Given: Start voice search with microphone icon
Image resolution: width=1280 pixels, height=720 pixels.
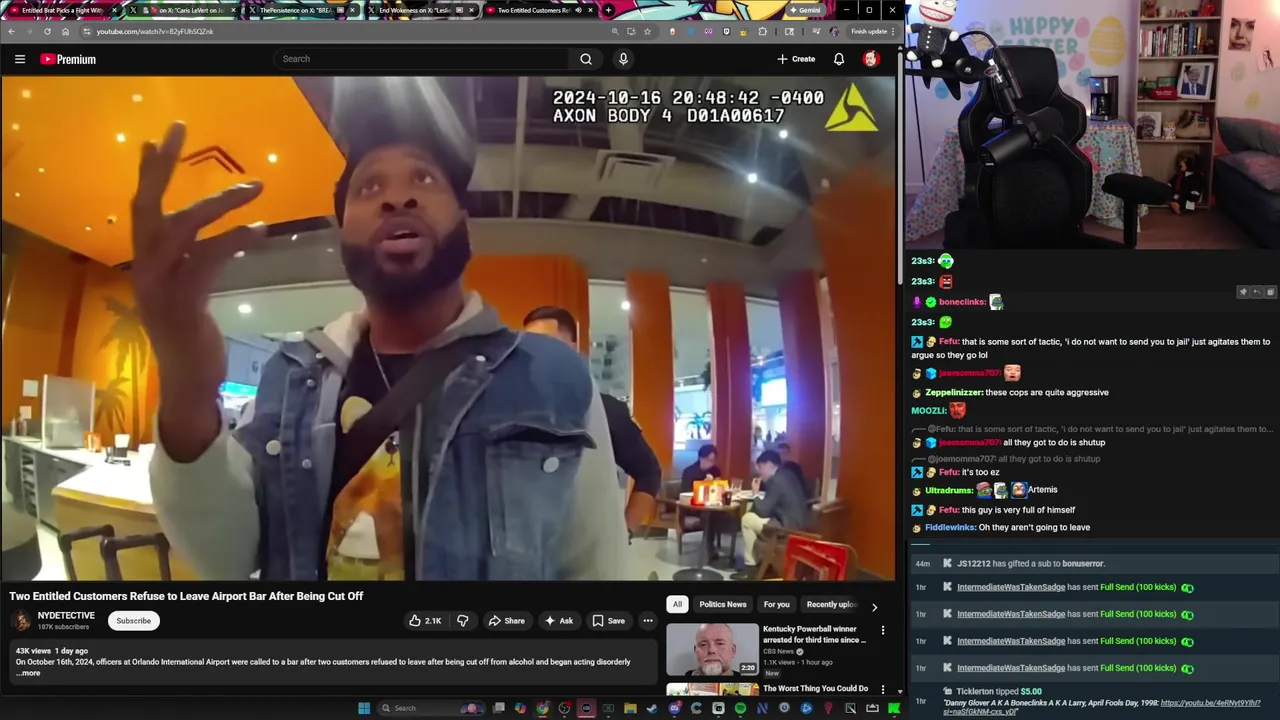Looking at the screenshot, I should coord(623,59).
